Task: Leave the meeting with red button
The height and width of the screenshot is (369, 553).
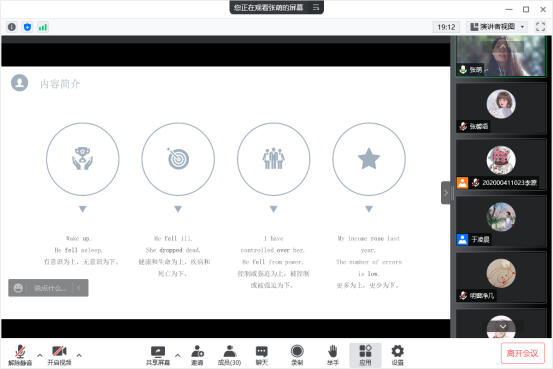Action: coord(522,353)
